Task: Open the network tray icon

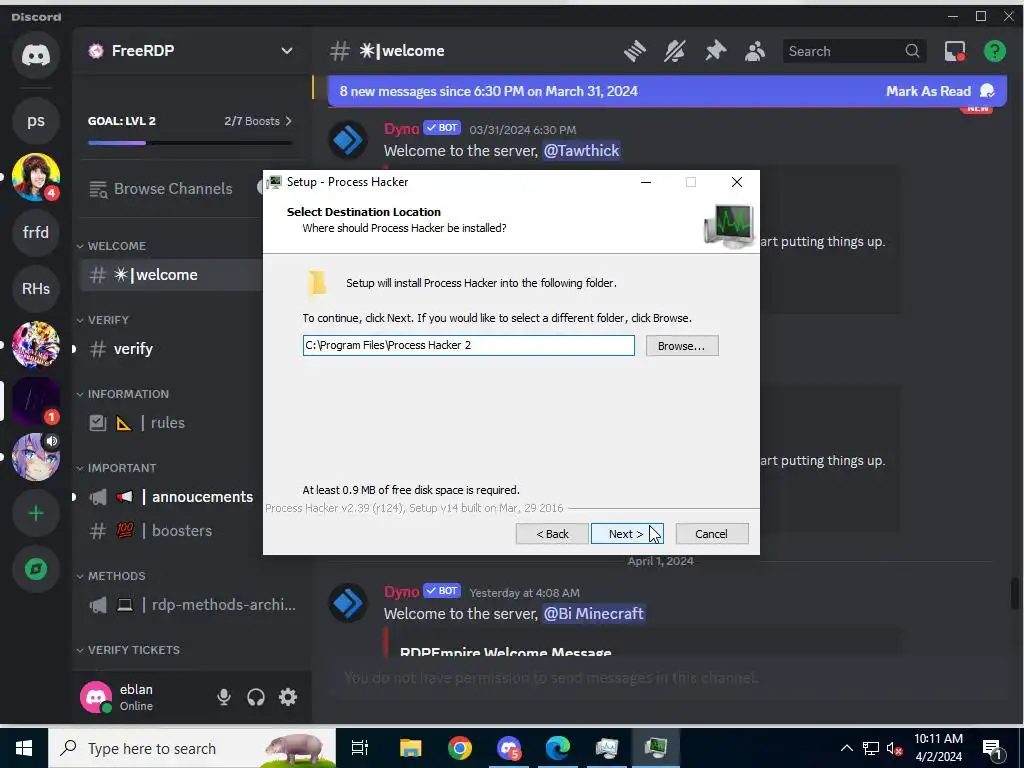Action: coord(871,748)
